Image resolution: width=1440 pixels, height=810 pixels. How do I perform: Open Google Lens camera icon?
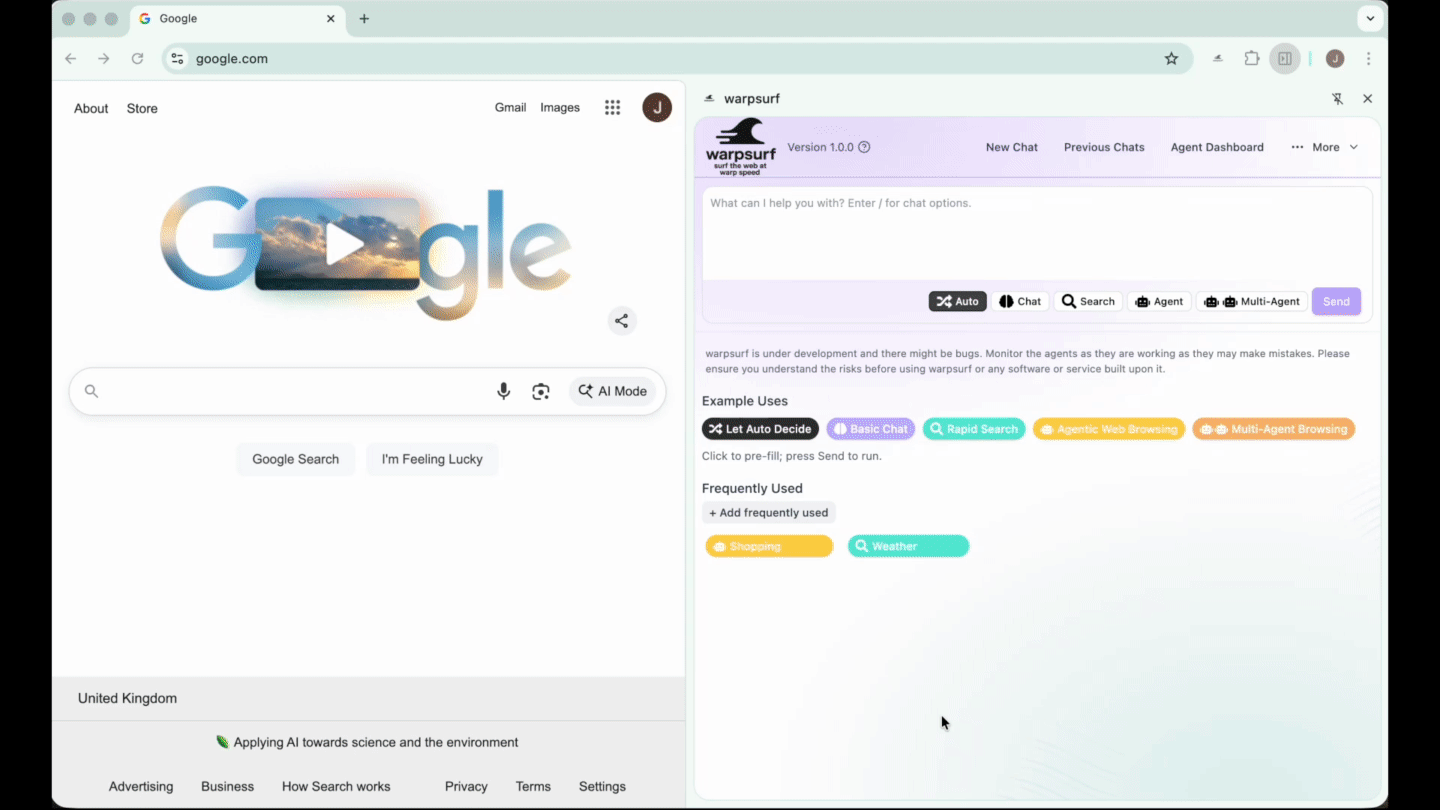point(541,391)
